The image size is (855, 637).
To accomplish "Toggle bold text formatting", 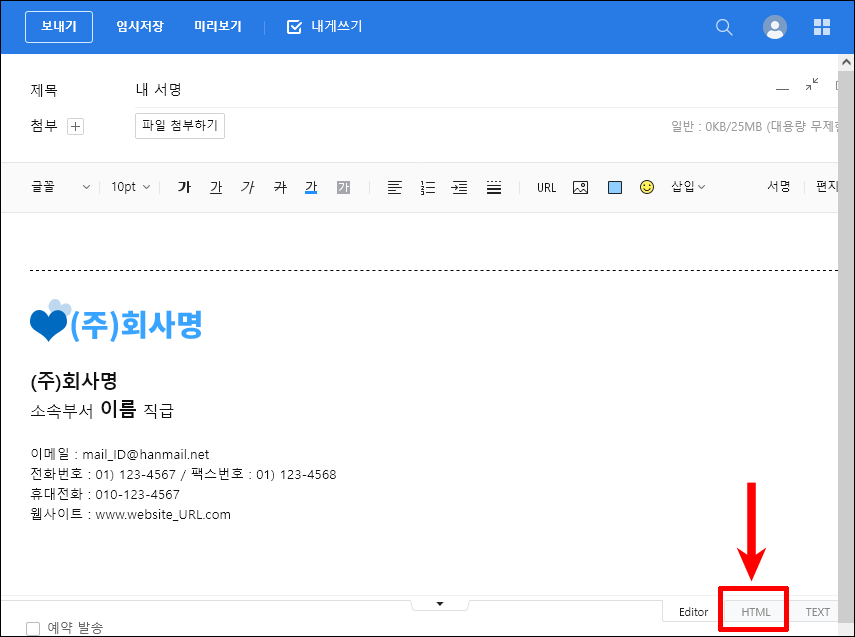I will [x=184, y=187].
